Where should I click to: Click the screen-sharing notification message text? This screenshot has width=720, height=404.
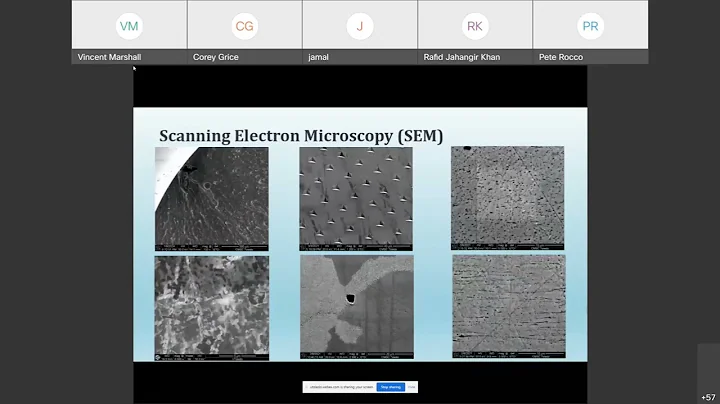[x=341, y=387]
